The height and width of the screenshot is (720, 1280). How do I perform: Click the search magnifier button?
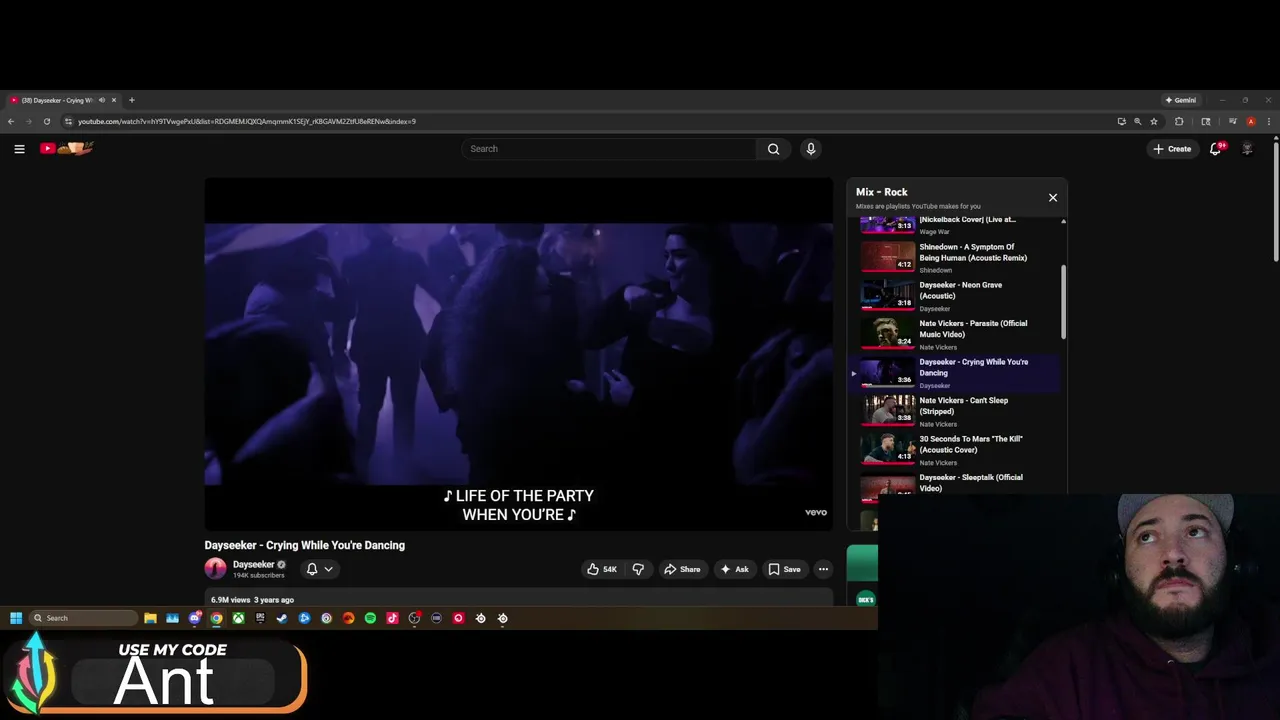(x=773, y=149)
